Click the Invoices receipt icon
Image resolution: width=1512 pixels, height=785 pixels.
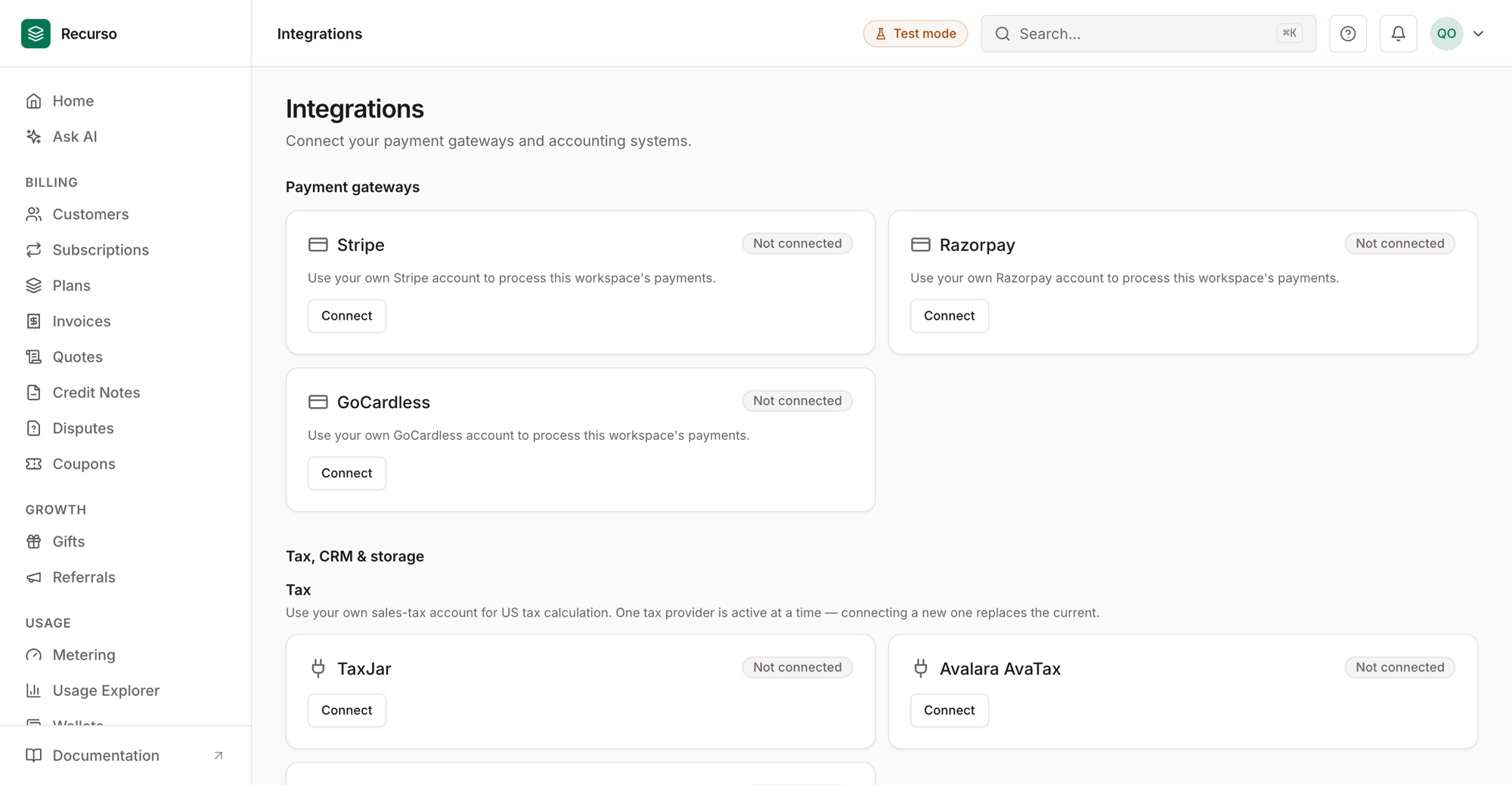pyautogui.click(x=34, y=321)
